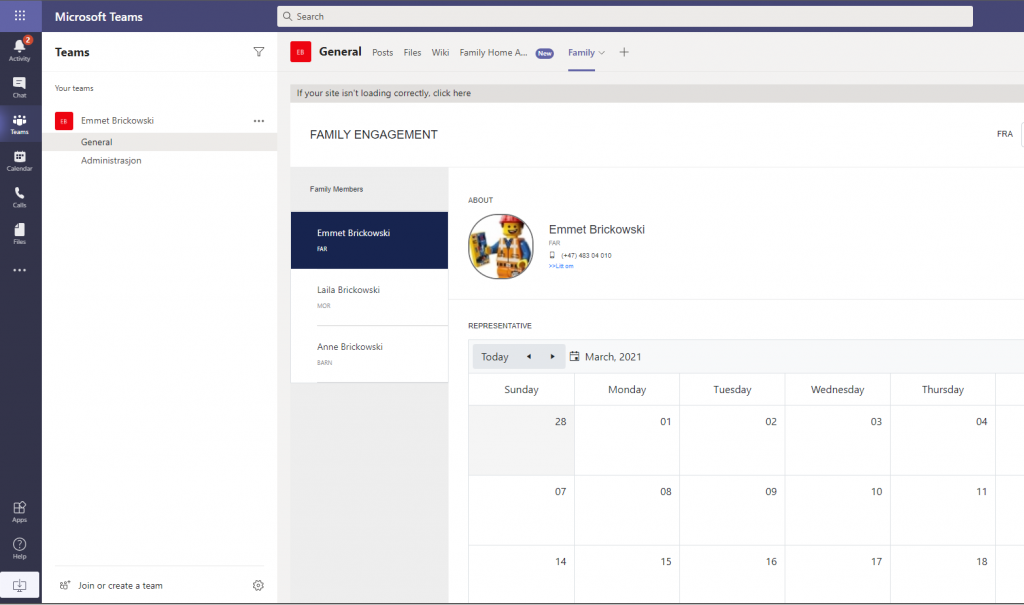Click the Les om link

click(561, 266)
